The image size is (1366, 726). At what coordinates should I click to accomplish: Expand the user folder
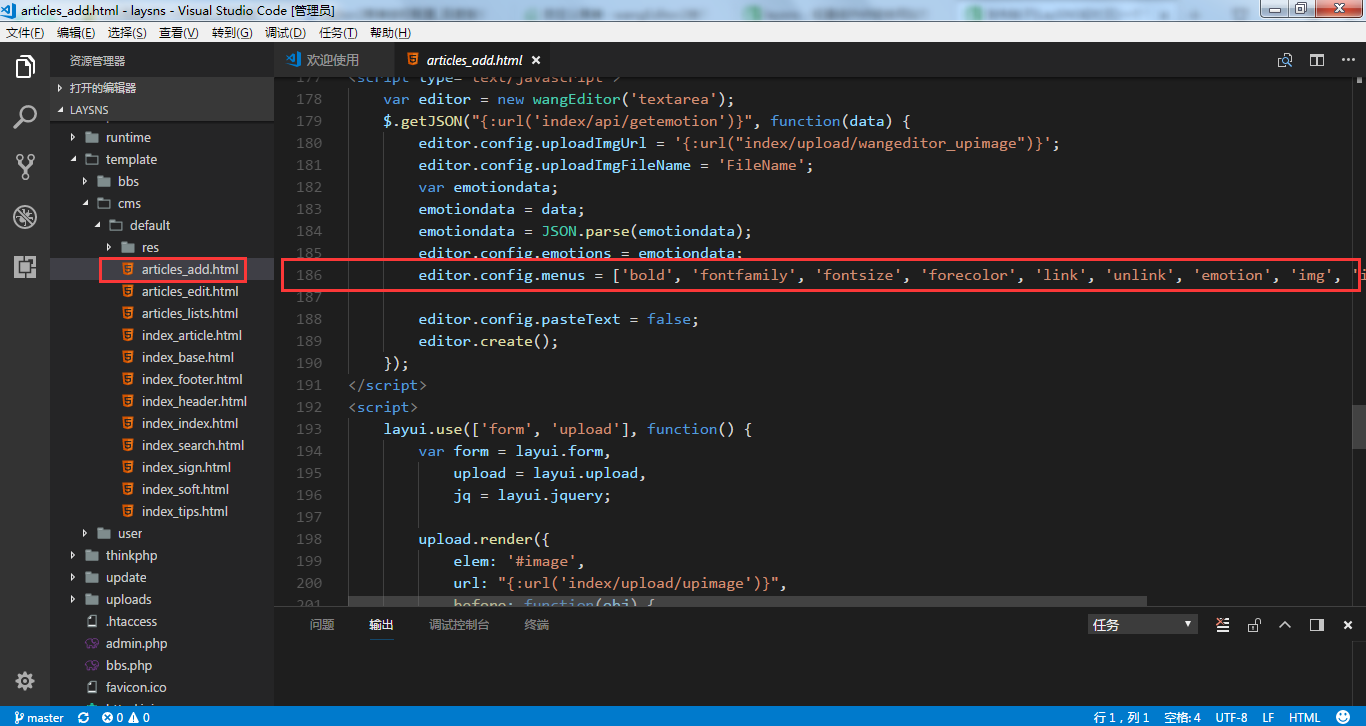tap(130, 534)
